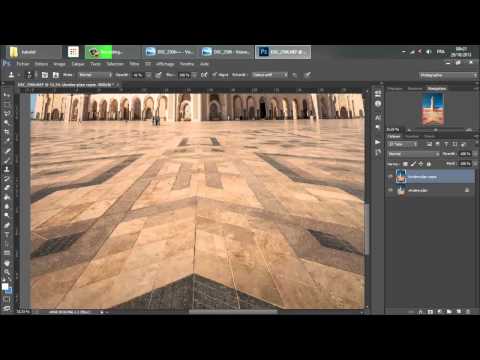Select the Zoom magnifier tool
Image resolution: width=480 pixels, height=360 pixels.
[7, 272]
